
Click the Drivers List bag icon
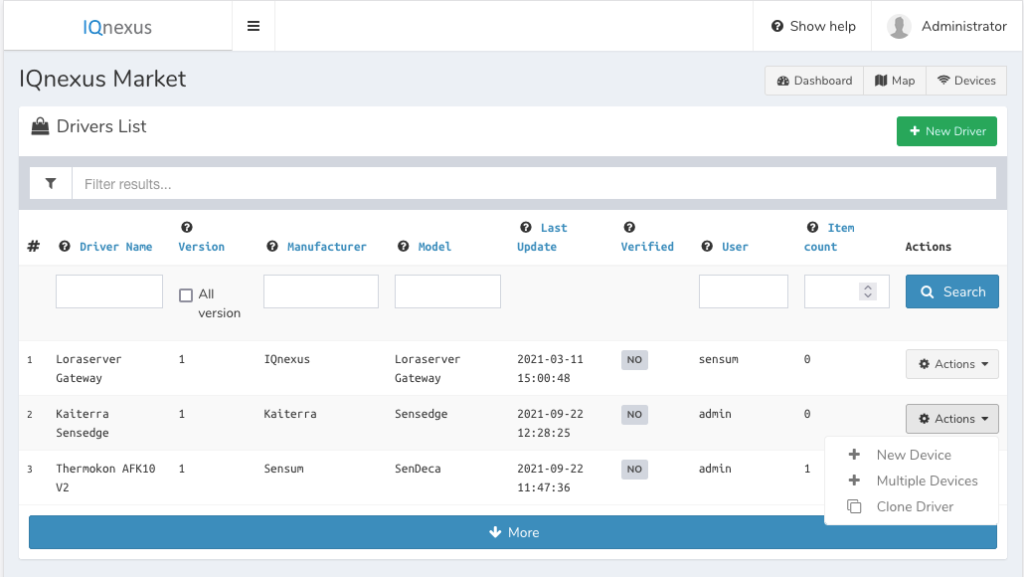[x=40, y=126]
